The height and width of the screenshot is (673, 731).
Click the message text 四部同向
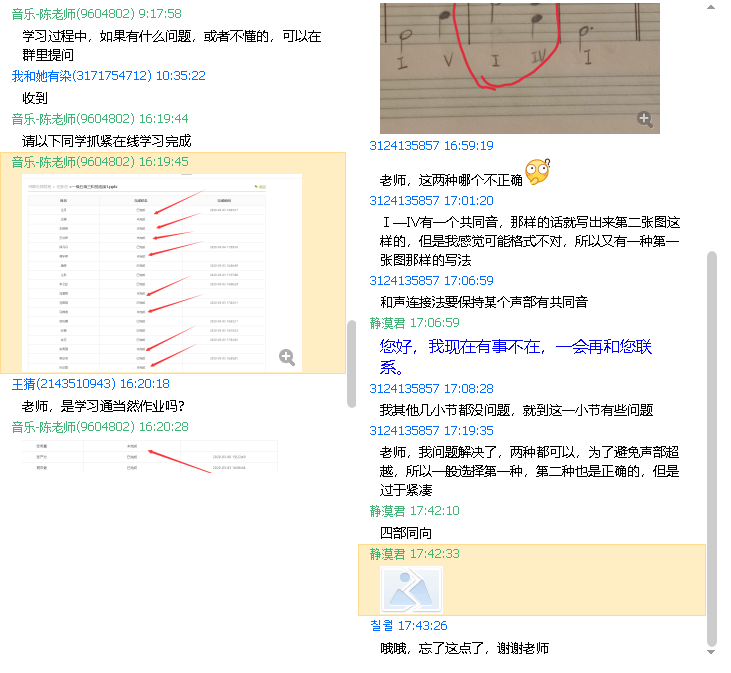tap(405, 532)
